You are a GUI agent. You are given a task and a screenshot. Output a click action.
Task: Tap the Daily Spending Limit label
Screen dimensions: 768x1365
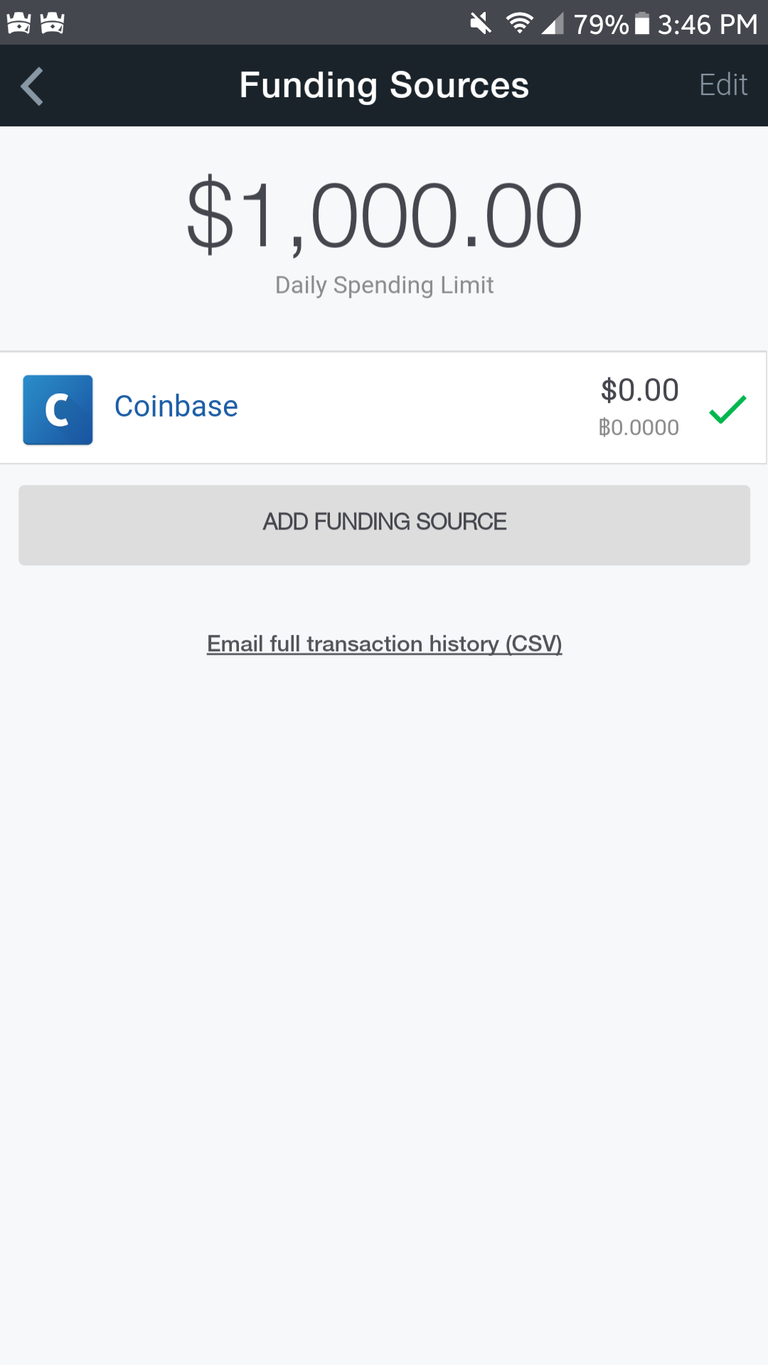[384, 285]
